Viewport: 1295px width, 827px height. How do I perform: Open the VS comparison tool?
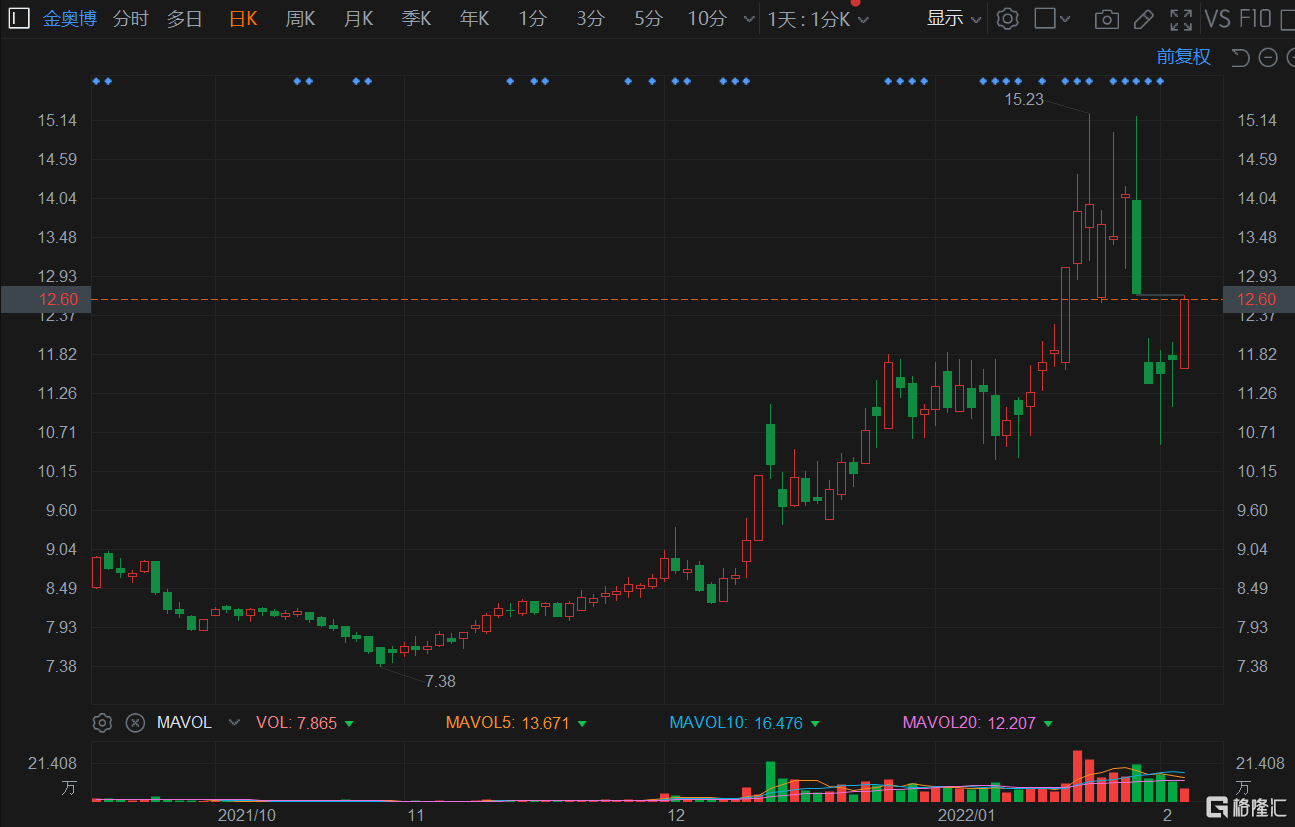point(1217,18)
